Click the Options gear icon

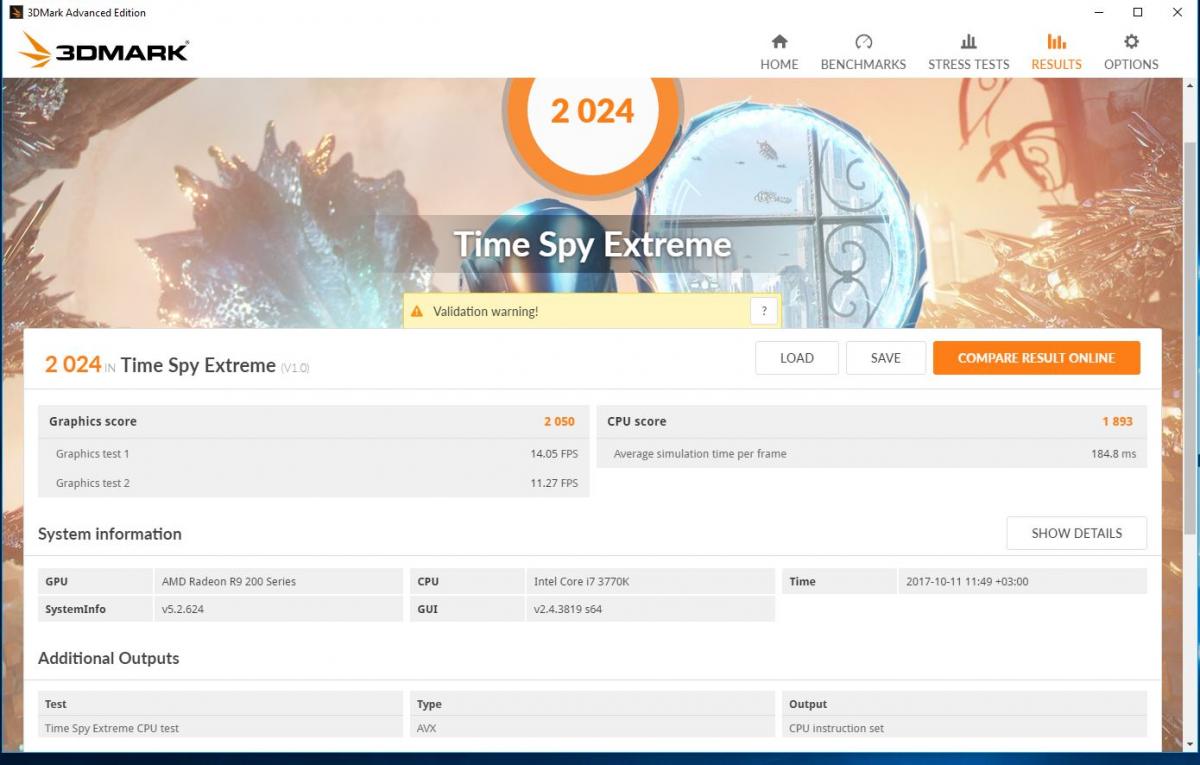1131,42
